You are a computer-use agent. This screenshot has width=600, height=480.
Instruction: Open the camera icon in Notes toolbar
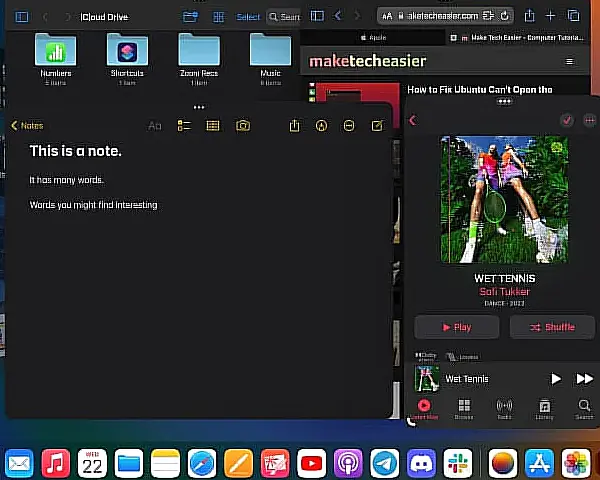pos(243,126)
